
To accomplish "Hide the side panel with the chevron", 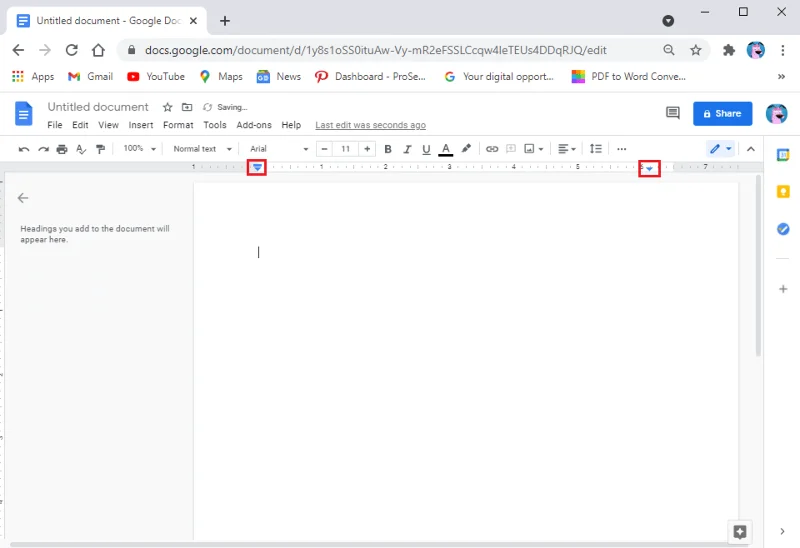I will 782,531.
